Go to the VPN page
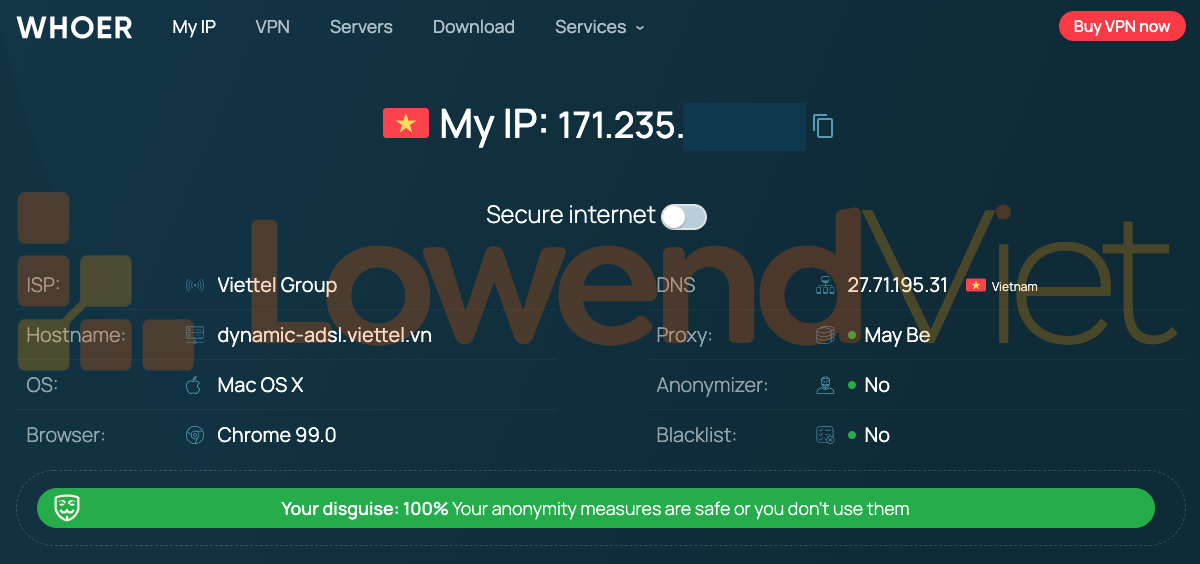The width and height of the screenshot is (1200, 564). point(272,27)
